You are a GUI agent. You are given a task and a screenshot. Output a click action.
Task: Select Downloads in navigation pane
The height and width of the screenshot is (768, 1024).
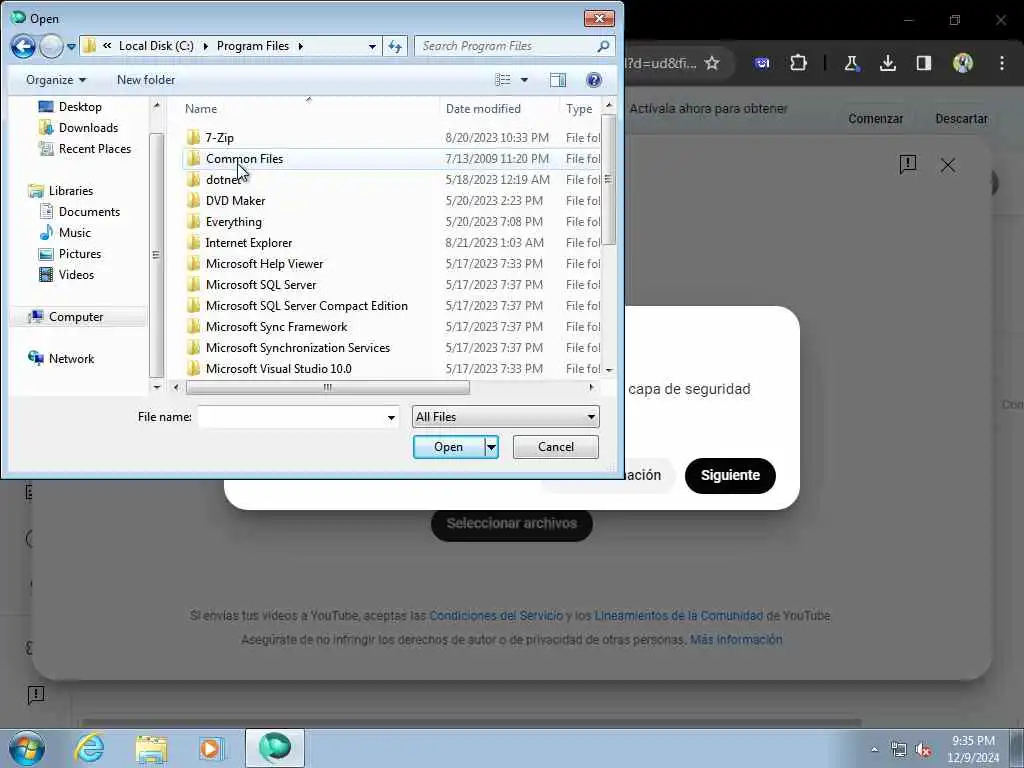tap(88, 127)
